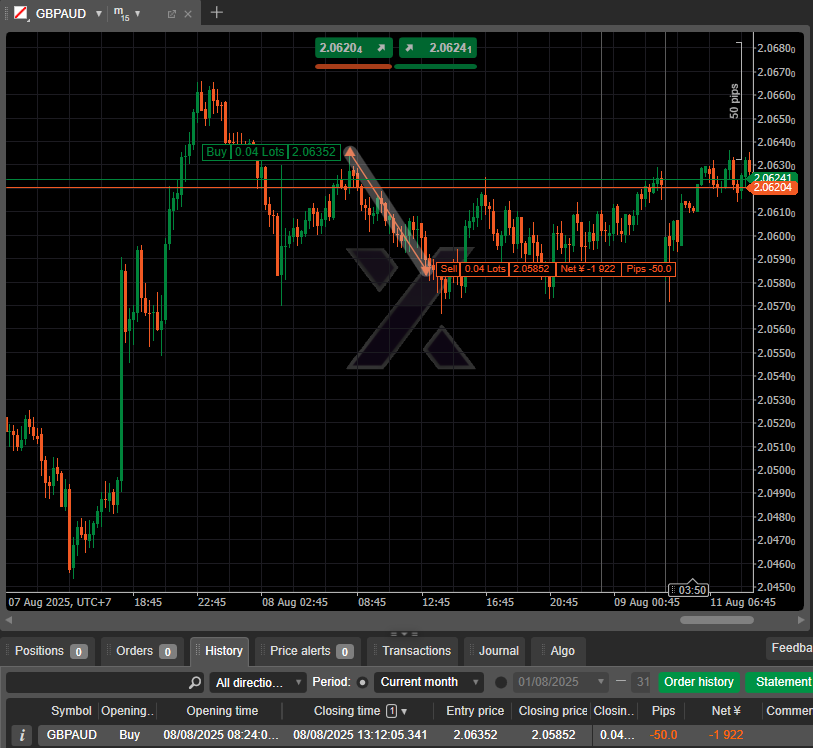Click the Feedback button
The image size is (813, 748).
(x=790, y=648)
